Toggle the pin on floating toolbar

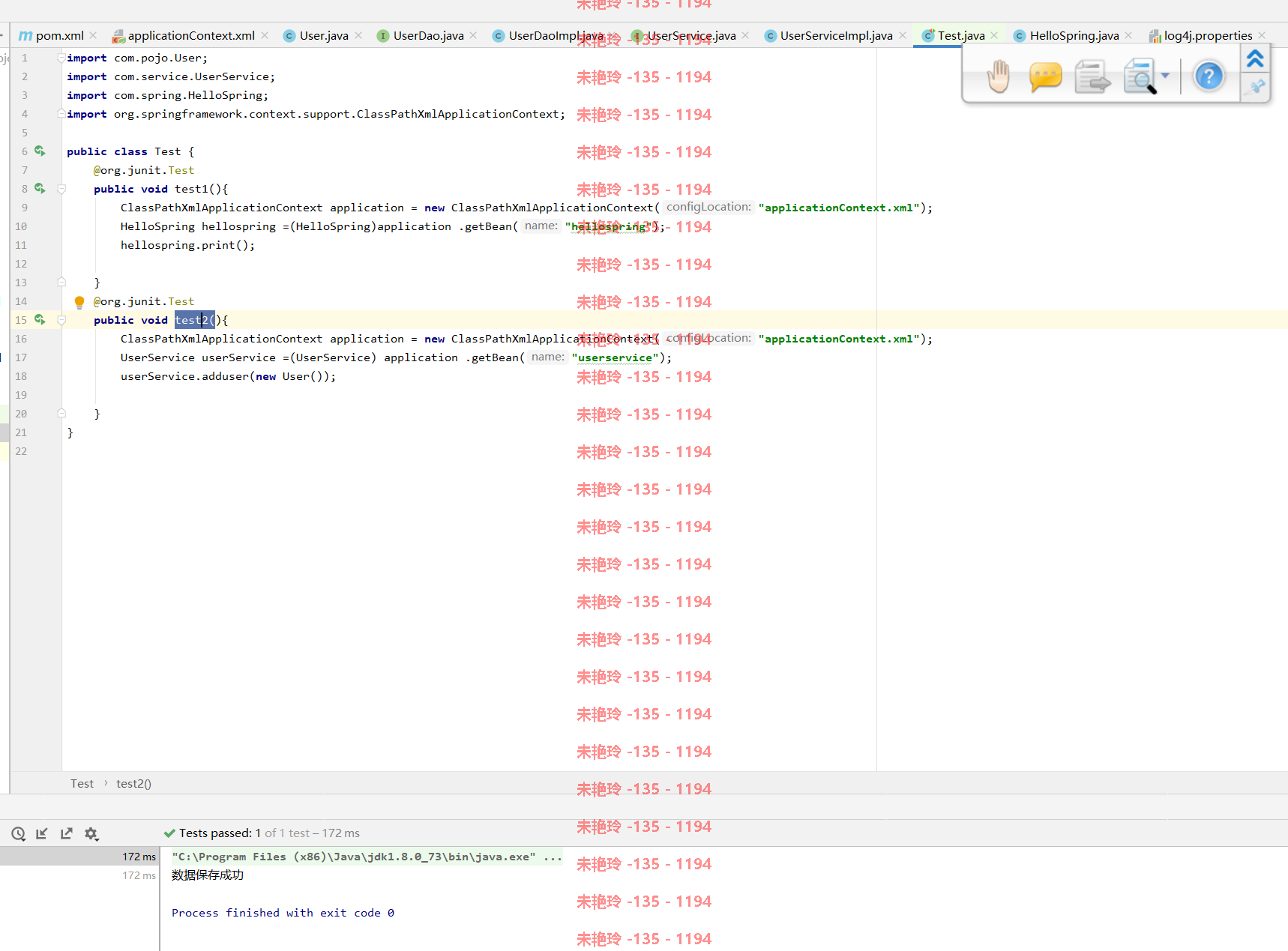click(1257, 87)
